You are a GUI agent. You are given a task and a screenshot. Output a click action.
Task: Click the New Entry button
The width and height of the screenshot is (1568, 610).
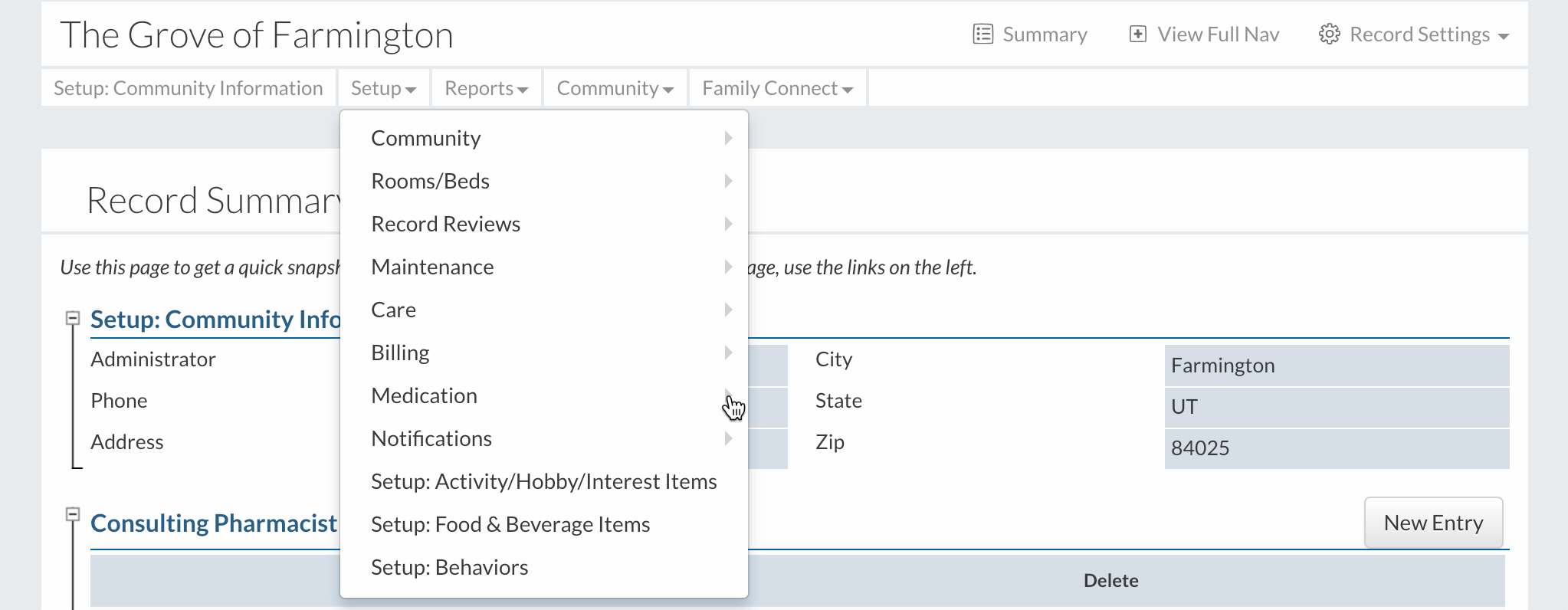click(1433, 523)
